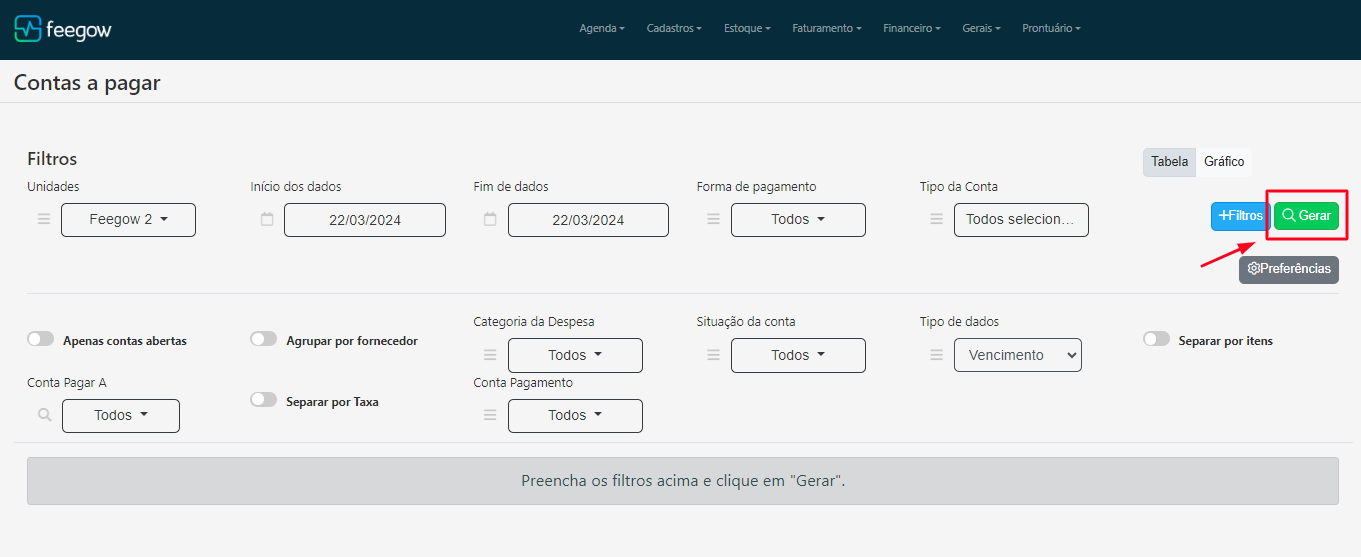Click list icon beside Conta Pagamento
The image size is (1361, 557).
coord(490,415)
